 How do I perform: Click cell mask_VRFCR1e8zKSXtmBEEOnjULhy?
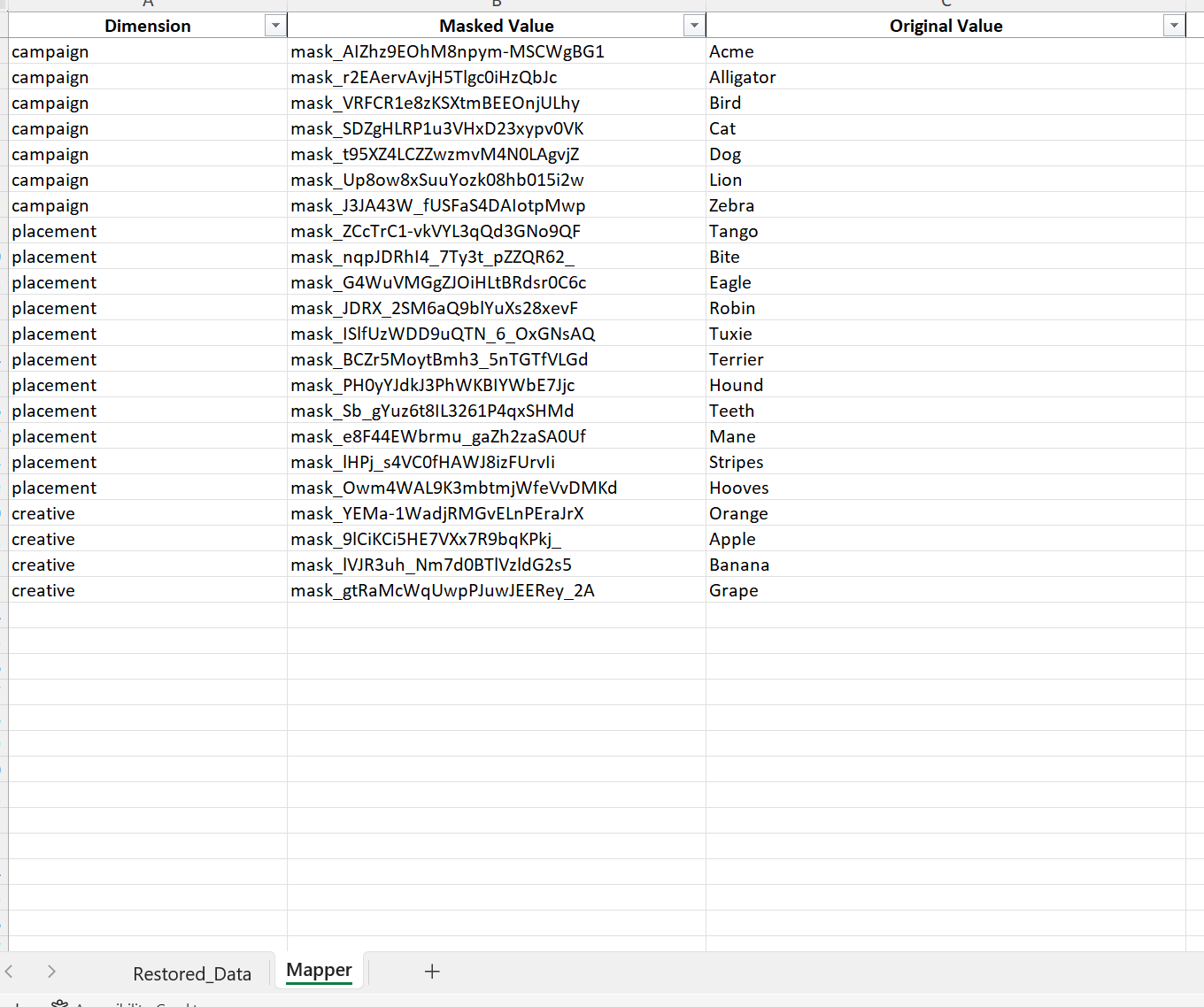click(497, 103)
